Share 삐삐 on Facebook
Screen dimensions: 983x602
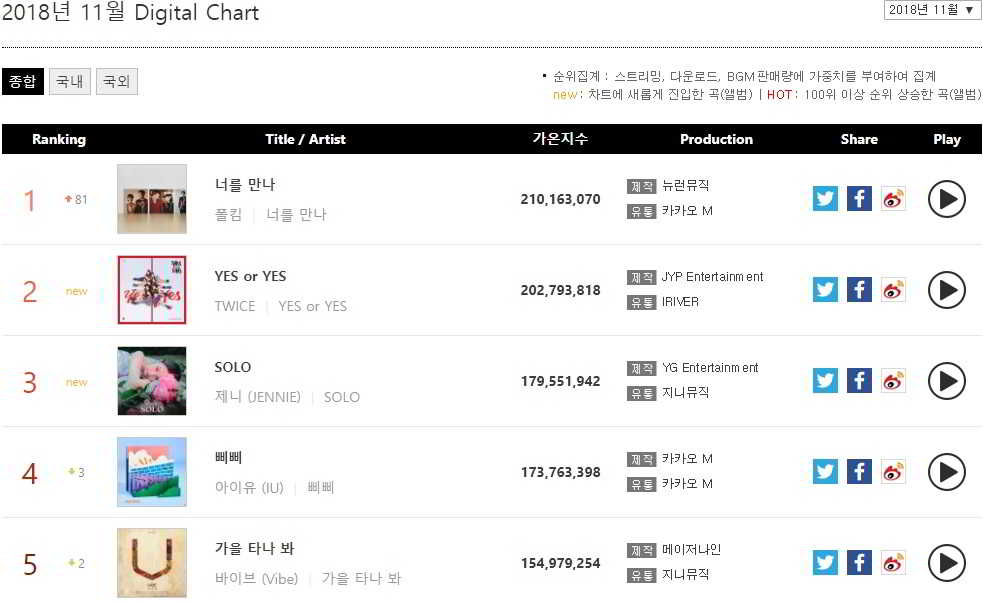point(859,471)
